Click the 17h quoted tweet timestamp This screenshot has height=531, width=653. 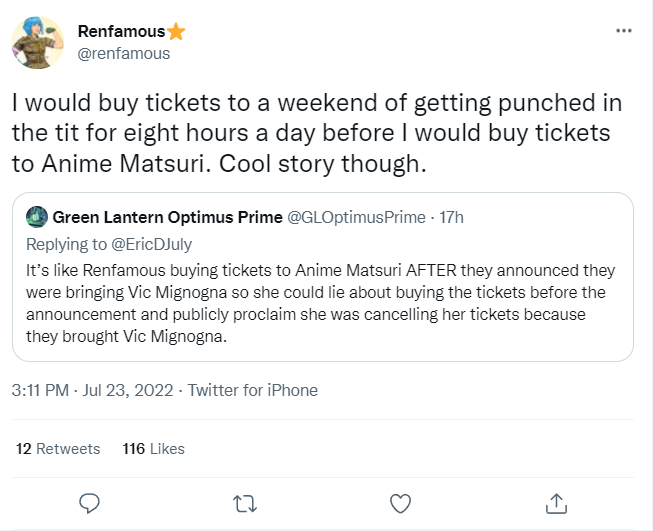tap(451, 217)
